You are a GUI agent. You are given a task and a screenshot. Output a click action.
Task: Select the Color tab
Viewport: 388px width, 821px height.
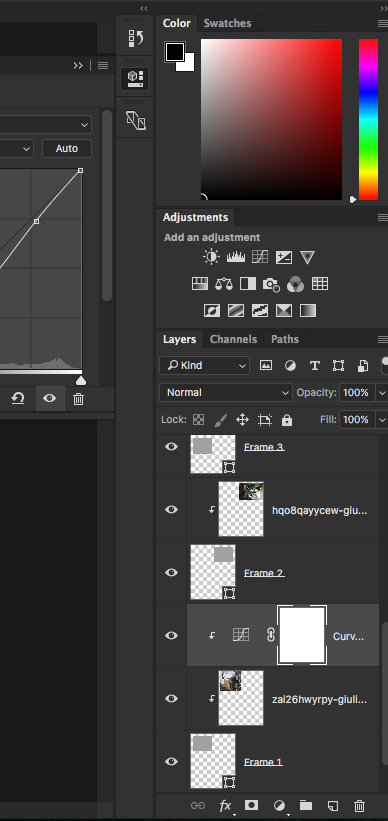(176, 23)
